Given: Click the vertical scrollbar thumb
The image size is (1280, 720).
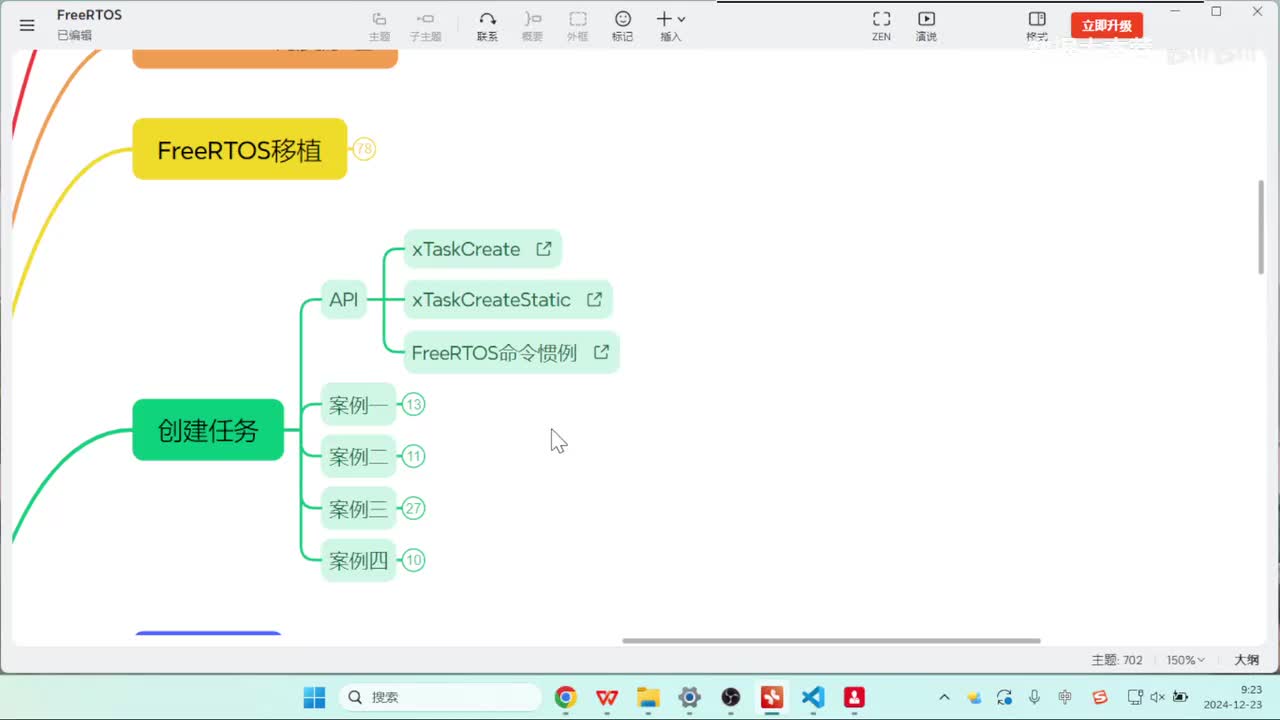Looking at the screenshot, I should [x=1261, y=226].
